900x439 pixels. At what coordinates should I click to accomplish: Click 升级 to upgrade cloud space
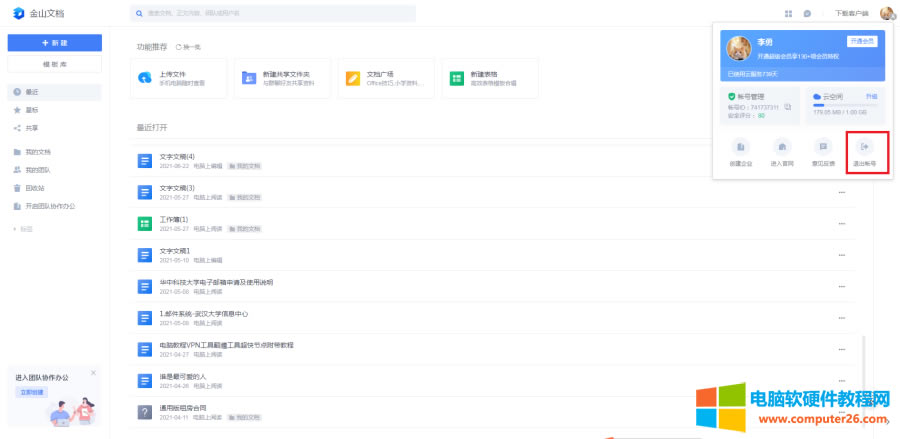click(x=872, y=97)
